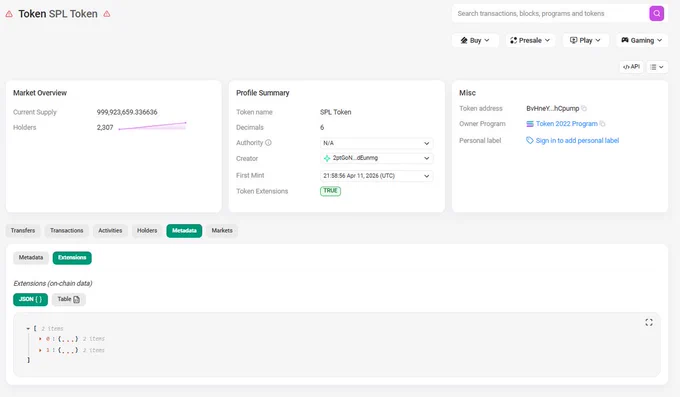Image resolution: width=680 pixels, height=397 pixels.
Task: Click the decimals value 6
Action: coord(322,128)
